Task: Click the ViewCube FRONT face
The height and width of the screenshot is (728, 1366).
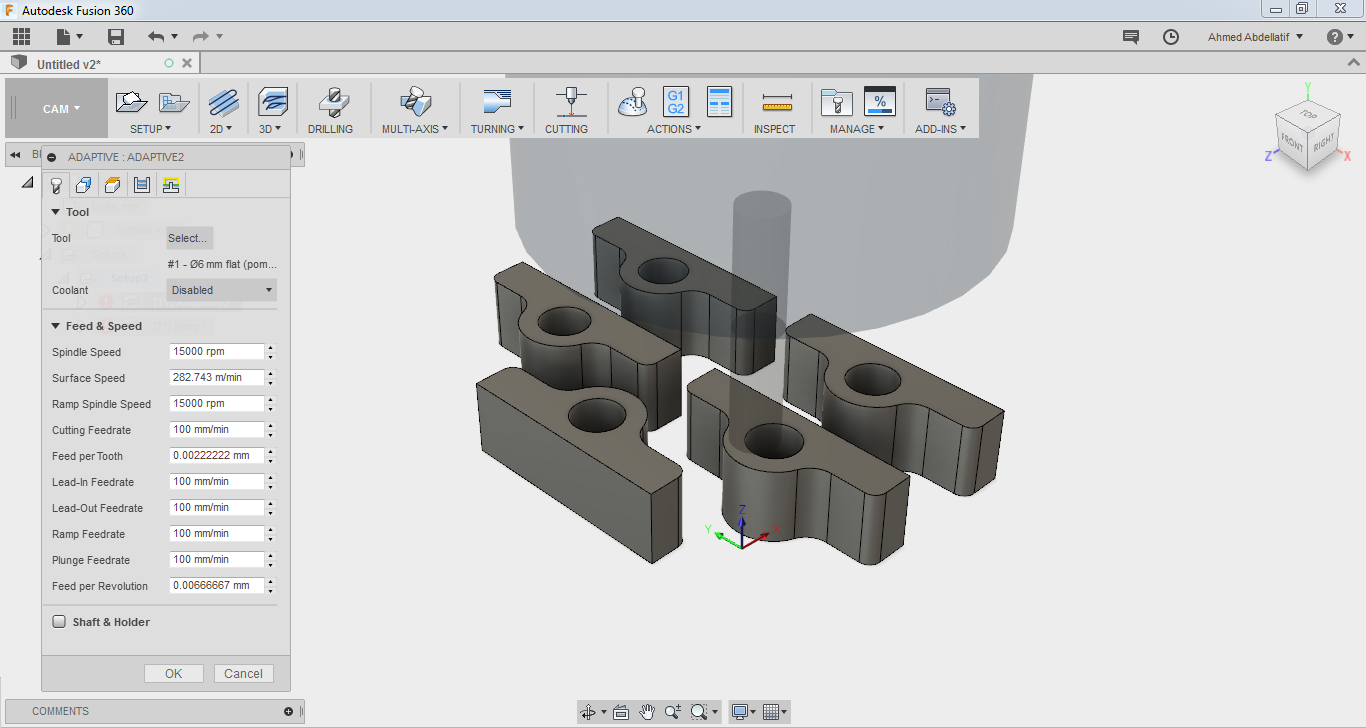Action: [1292, 145]
